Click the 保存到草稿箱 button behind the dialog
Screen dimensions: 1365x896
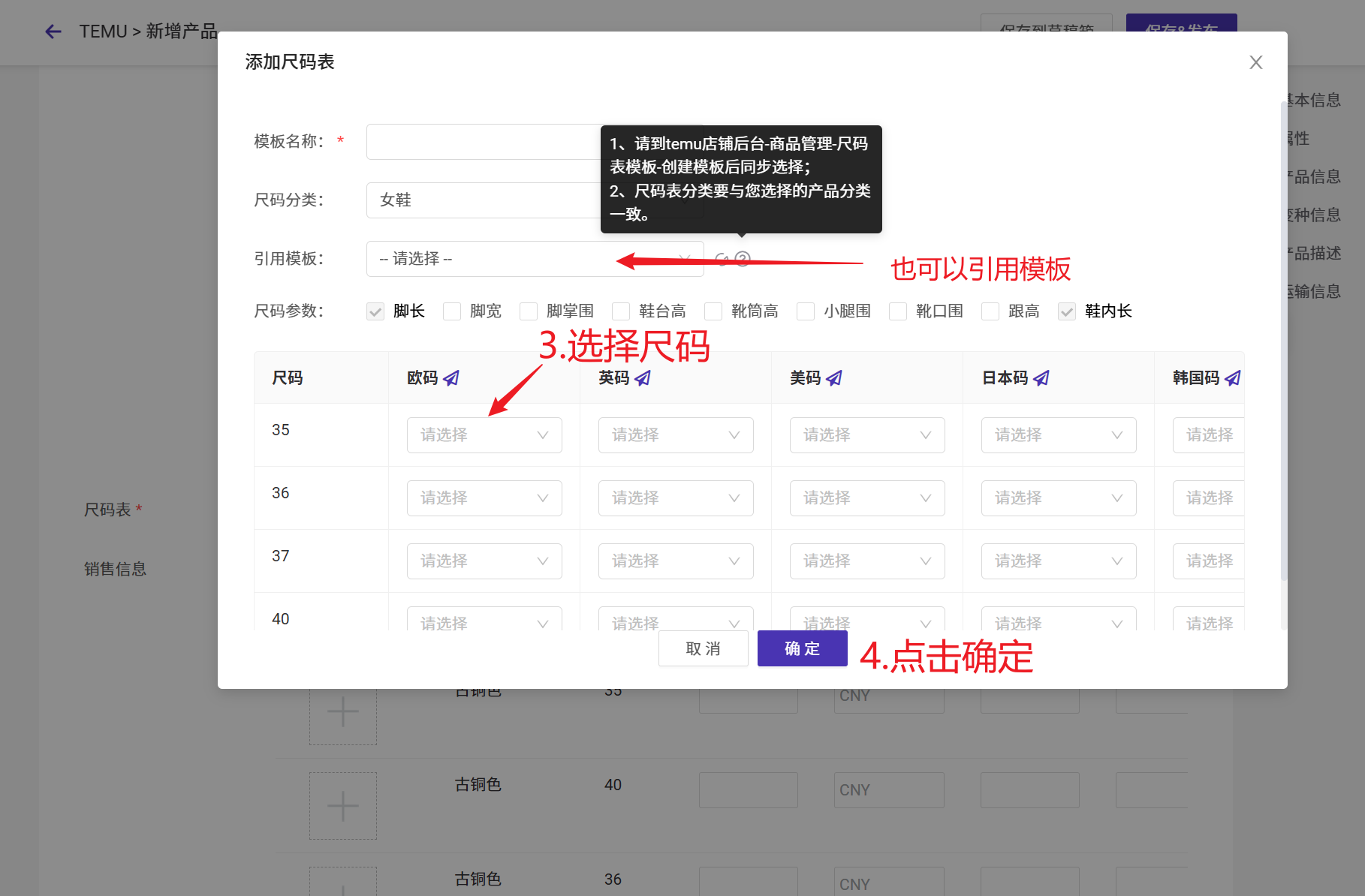(x=1047, y=23)
